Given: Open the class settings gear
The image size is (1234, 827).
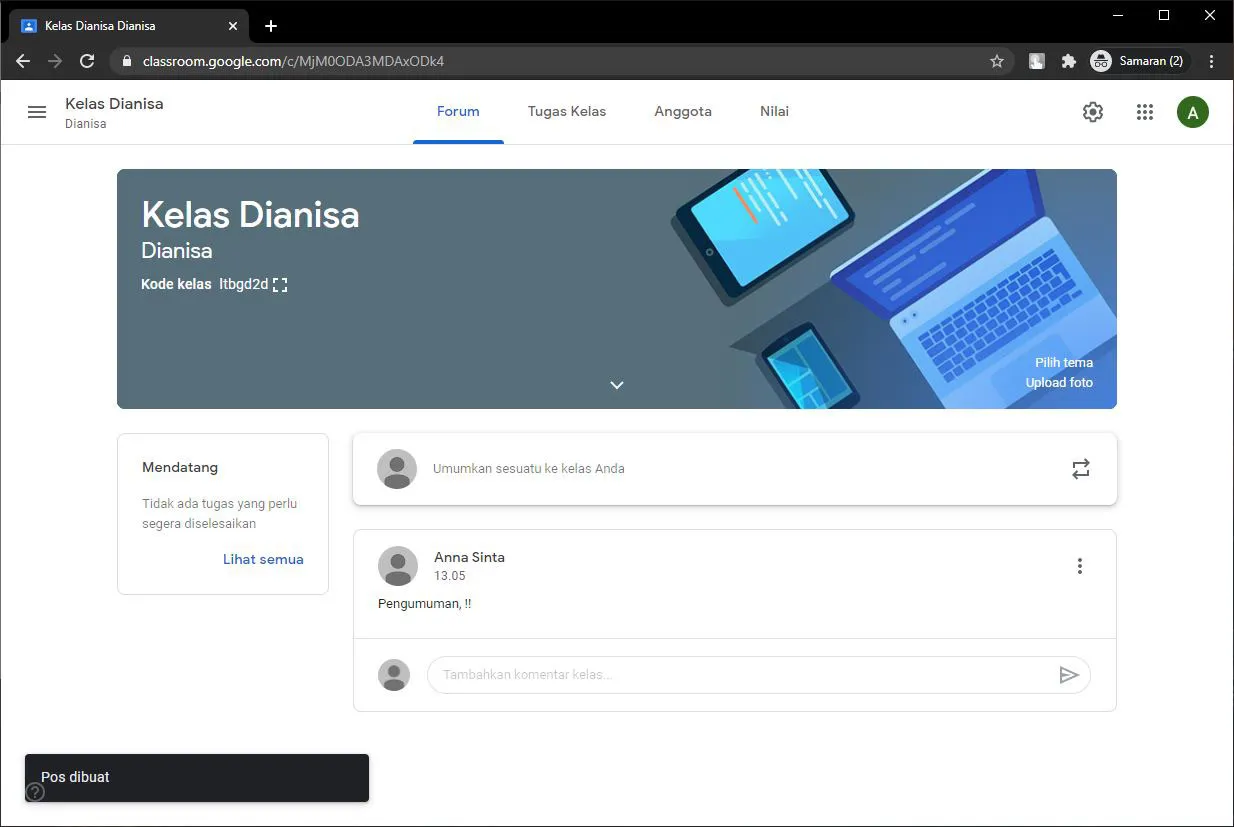Looking at the screenshot, I should coord(1092,111).
